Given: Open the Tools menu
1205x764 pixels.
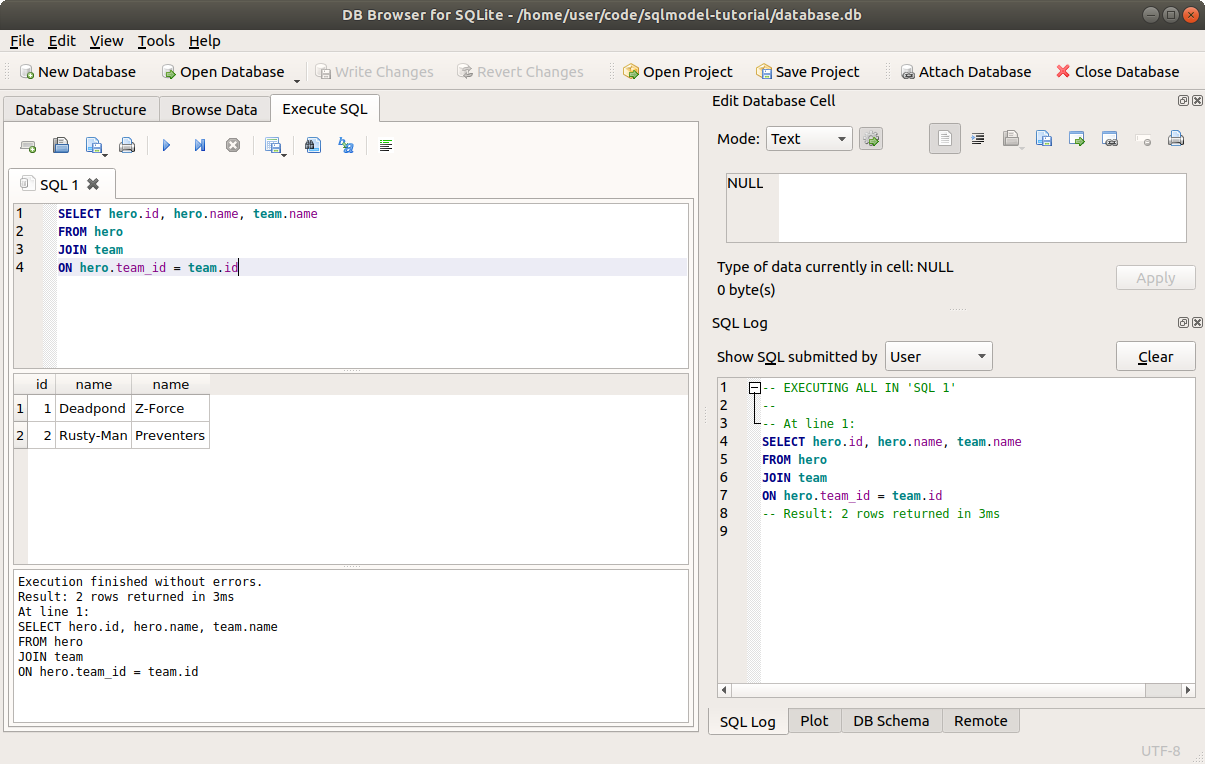Looking at the screenshot, I should [156, 41].
